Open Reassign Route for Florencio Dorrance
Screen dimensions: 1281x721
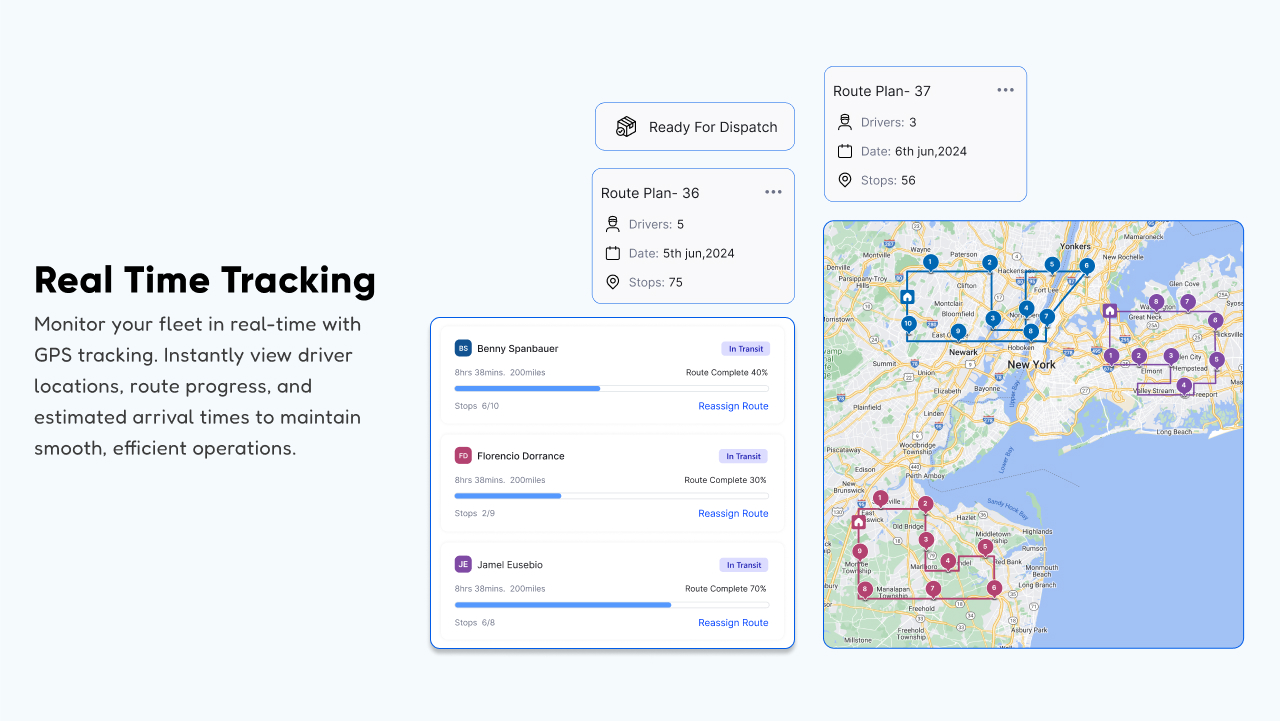pyautogui.click(x=733, y=513)
